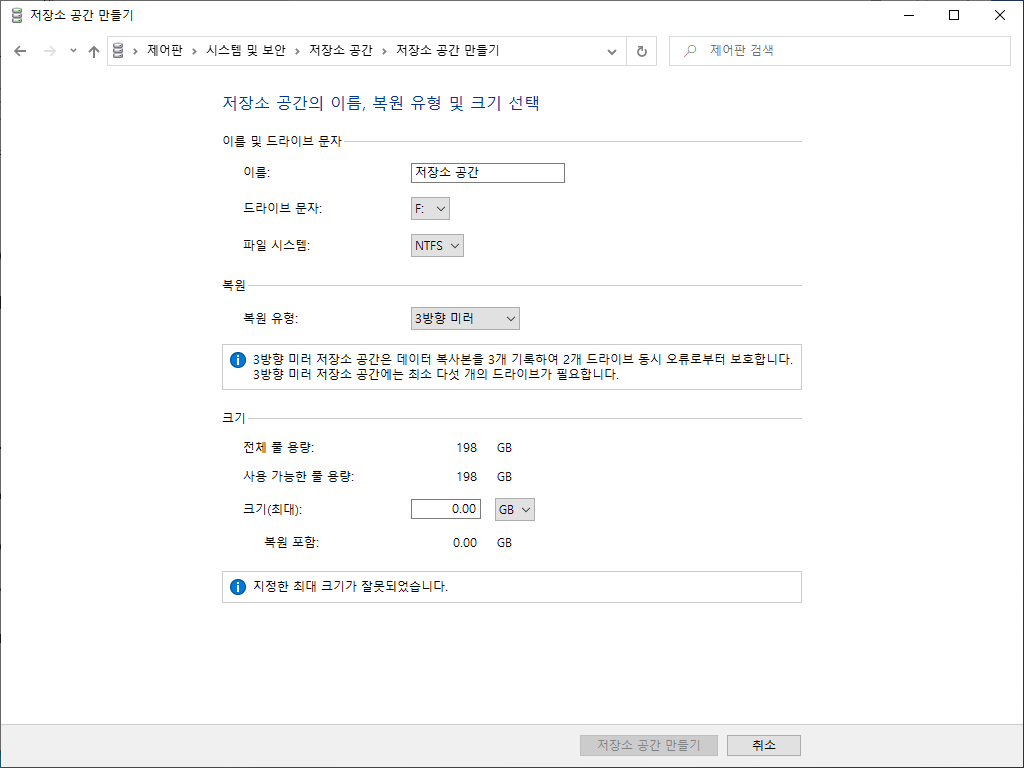Close the 저장소 공간 만들기 window
Screen dimensions: 1024x768
click(1000, 15)
